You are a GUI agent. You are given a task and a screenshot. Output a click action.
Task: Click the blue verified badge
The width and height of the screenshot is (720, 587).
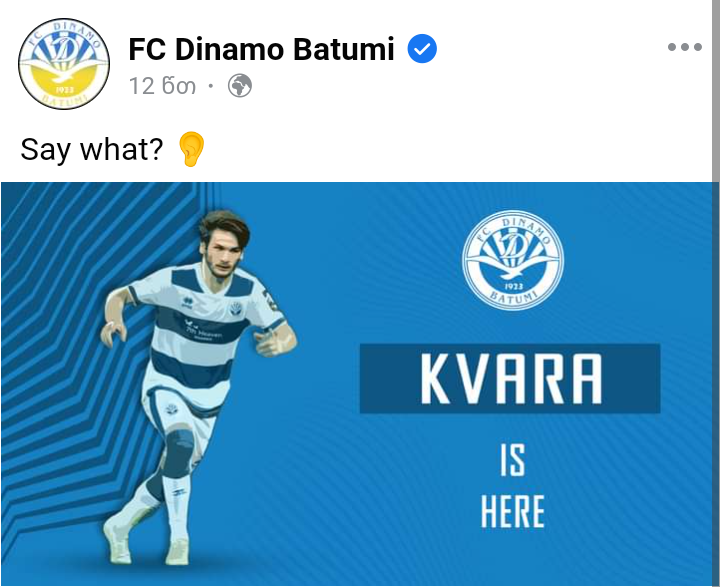tap(422, 49)
